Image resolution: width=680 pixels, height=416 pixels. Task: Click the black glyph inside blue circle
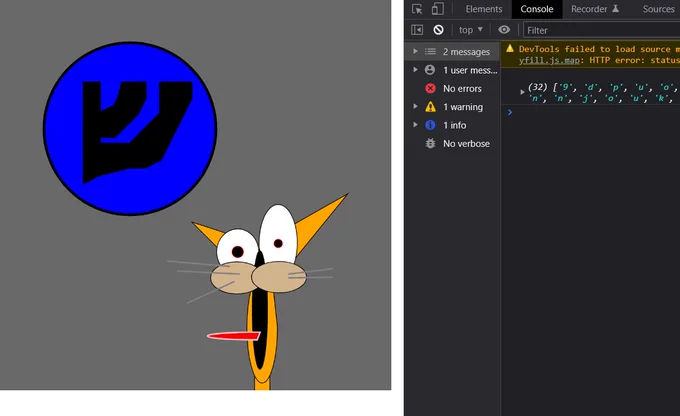(x=137, y=131)
